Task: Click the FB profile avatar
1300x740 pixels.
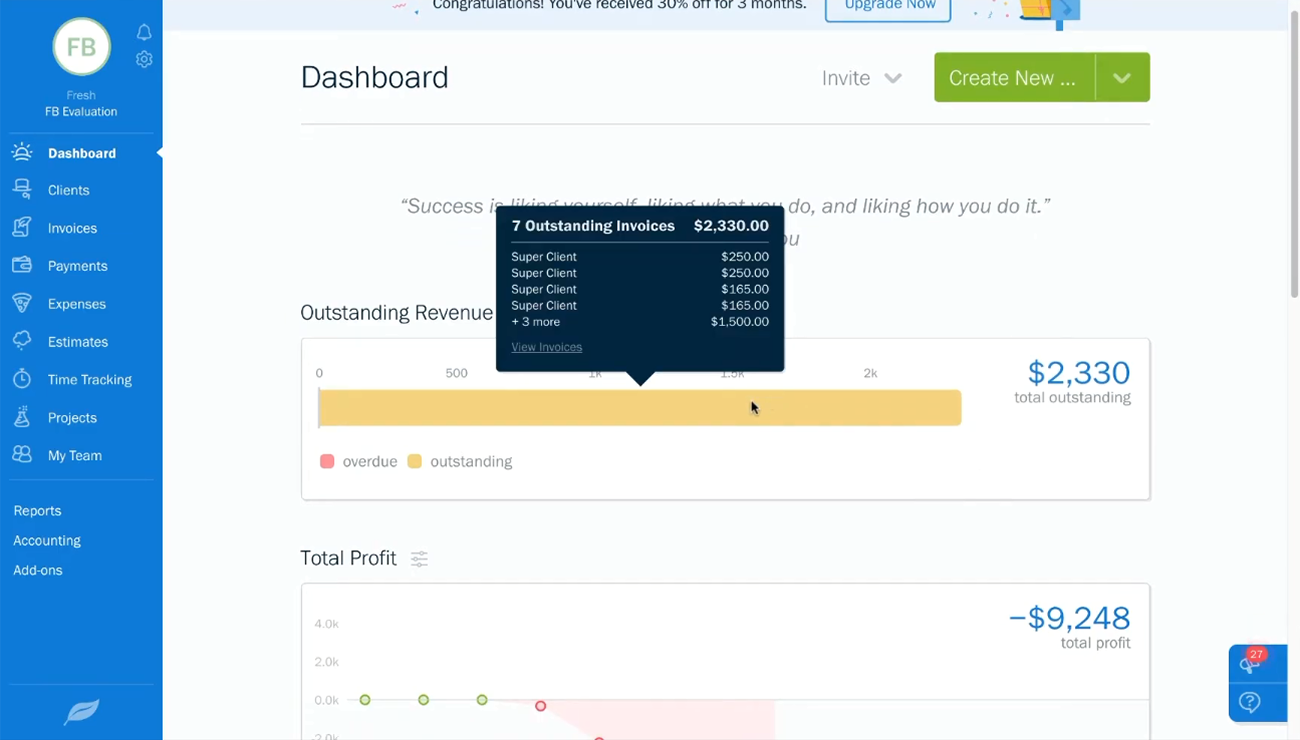Action: [81, 47]
